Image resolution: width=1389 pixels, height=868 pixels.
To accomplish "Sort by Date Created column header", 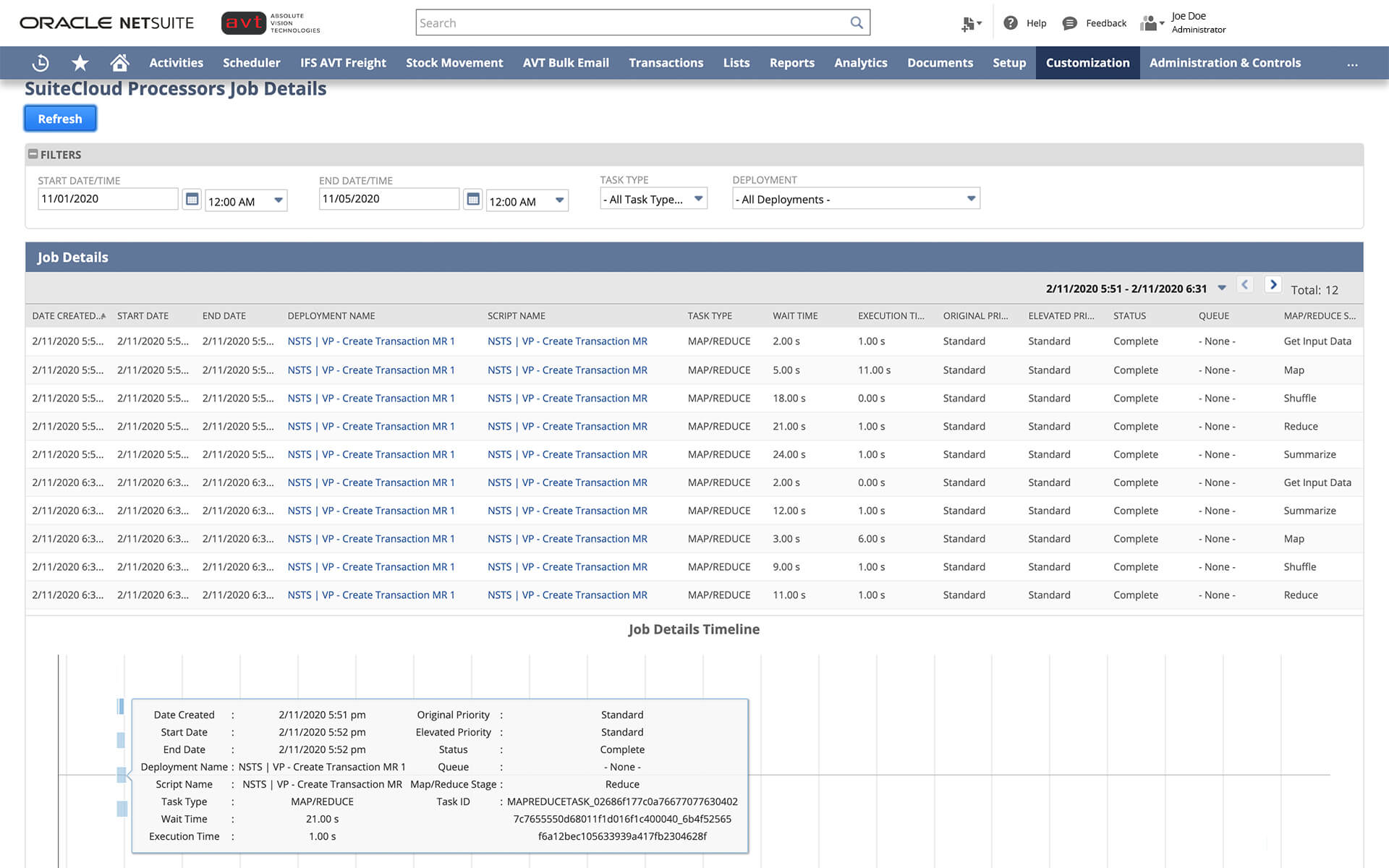I will [65, 316].
